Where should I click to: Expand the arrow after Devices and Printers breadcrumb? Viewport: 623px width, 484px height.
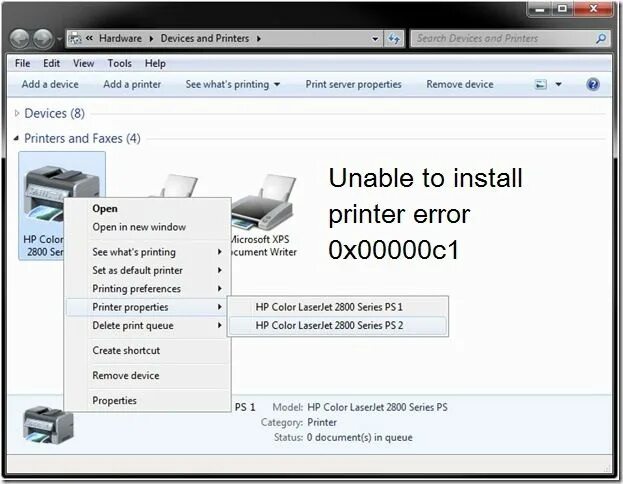(x=259, y=39)
